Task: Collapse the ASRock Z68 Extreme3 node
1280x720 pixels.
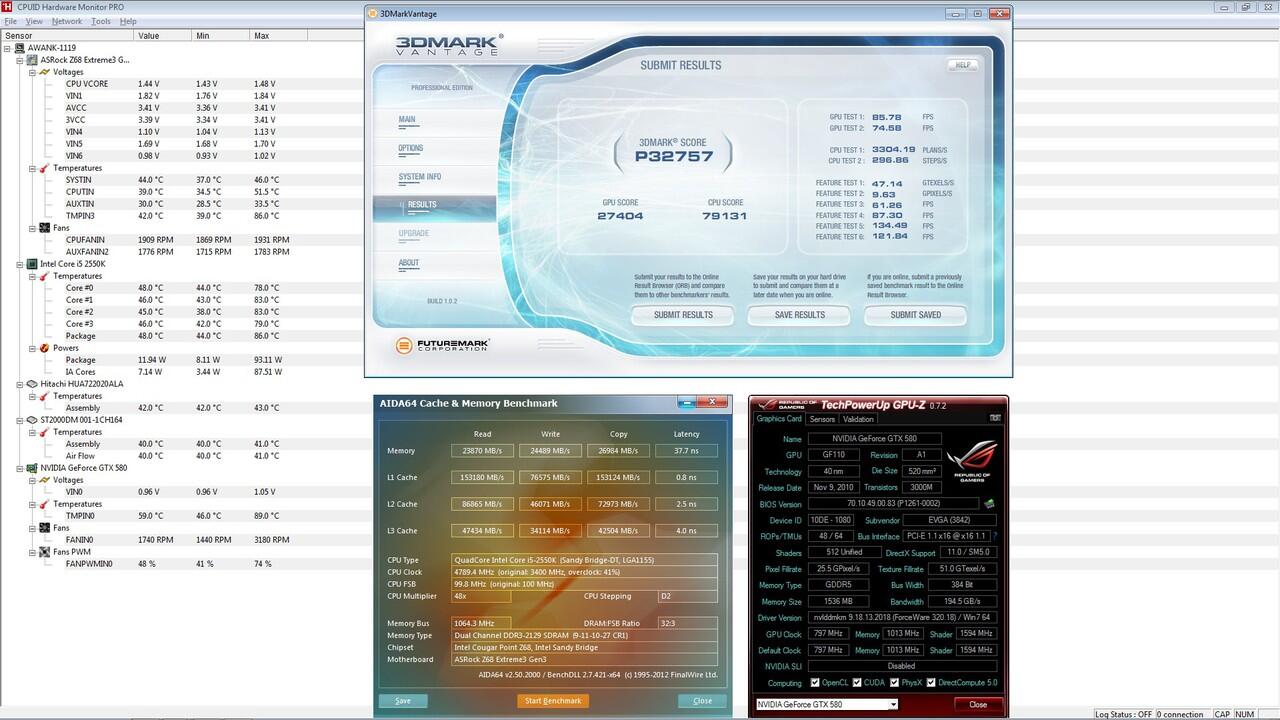Action: (20, 60)
